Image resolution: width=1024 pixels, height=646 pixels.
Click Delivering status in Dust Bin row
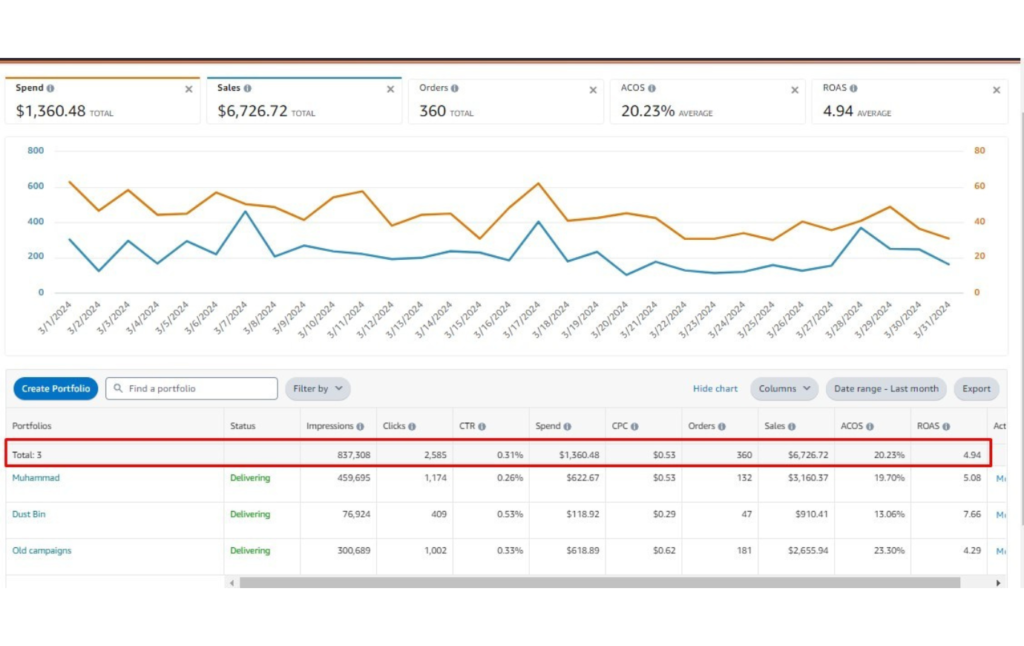point(250,514)
